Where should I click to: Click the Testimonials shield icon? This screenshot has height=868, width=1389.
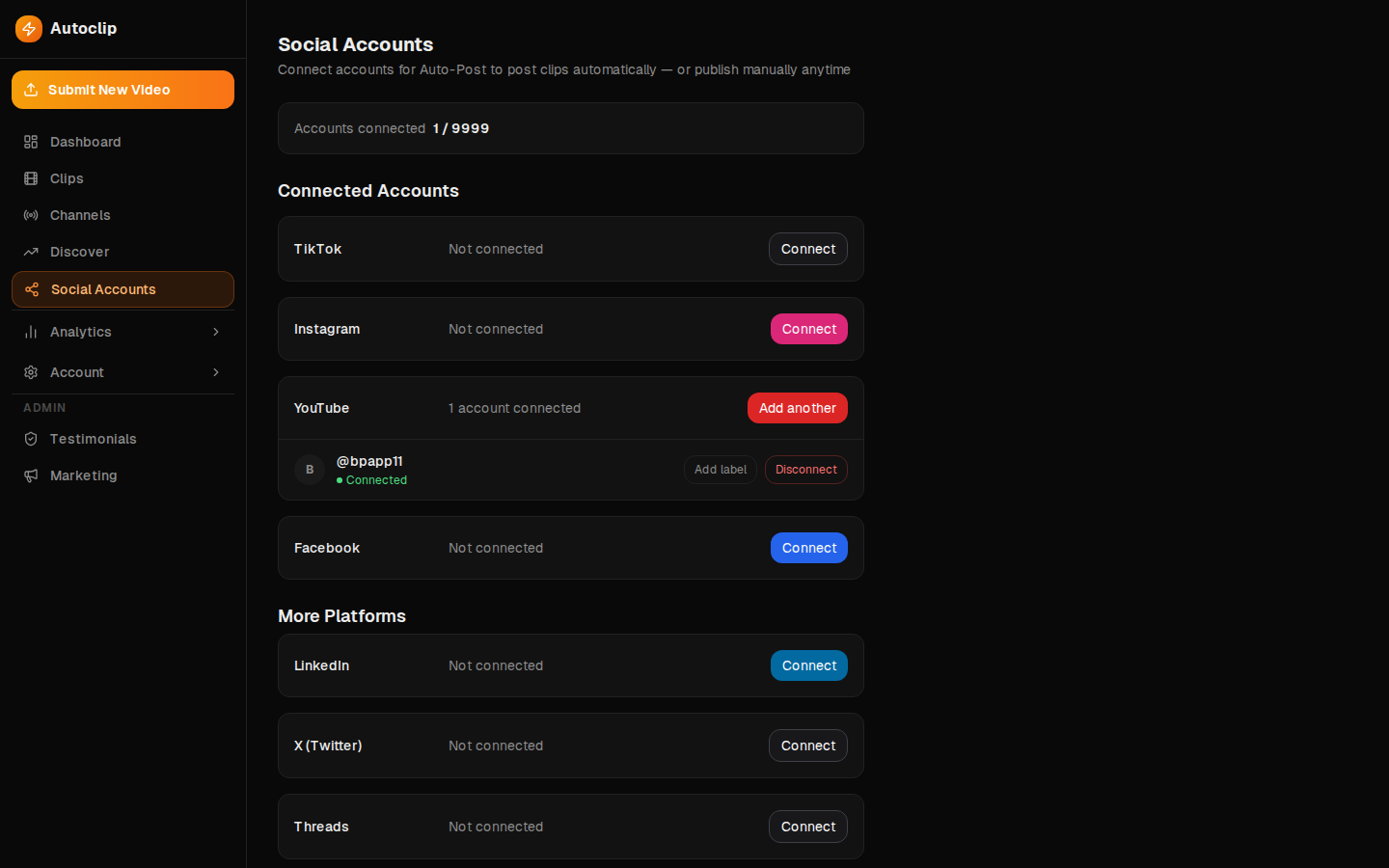coord(31,439)
